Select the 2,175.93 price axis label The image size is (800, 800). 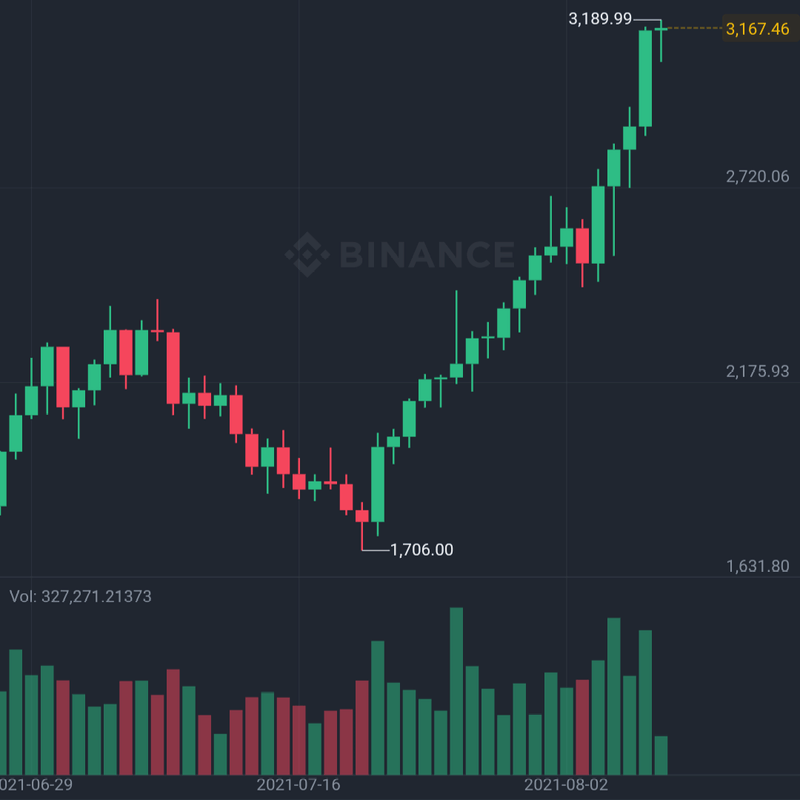757,371
